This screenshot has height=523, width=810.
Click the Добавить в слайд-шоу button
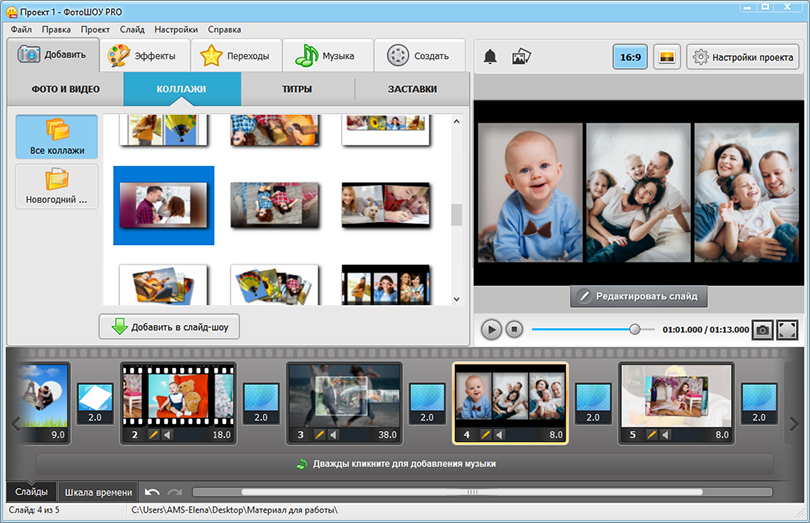[x=169, y=326]
